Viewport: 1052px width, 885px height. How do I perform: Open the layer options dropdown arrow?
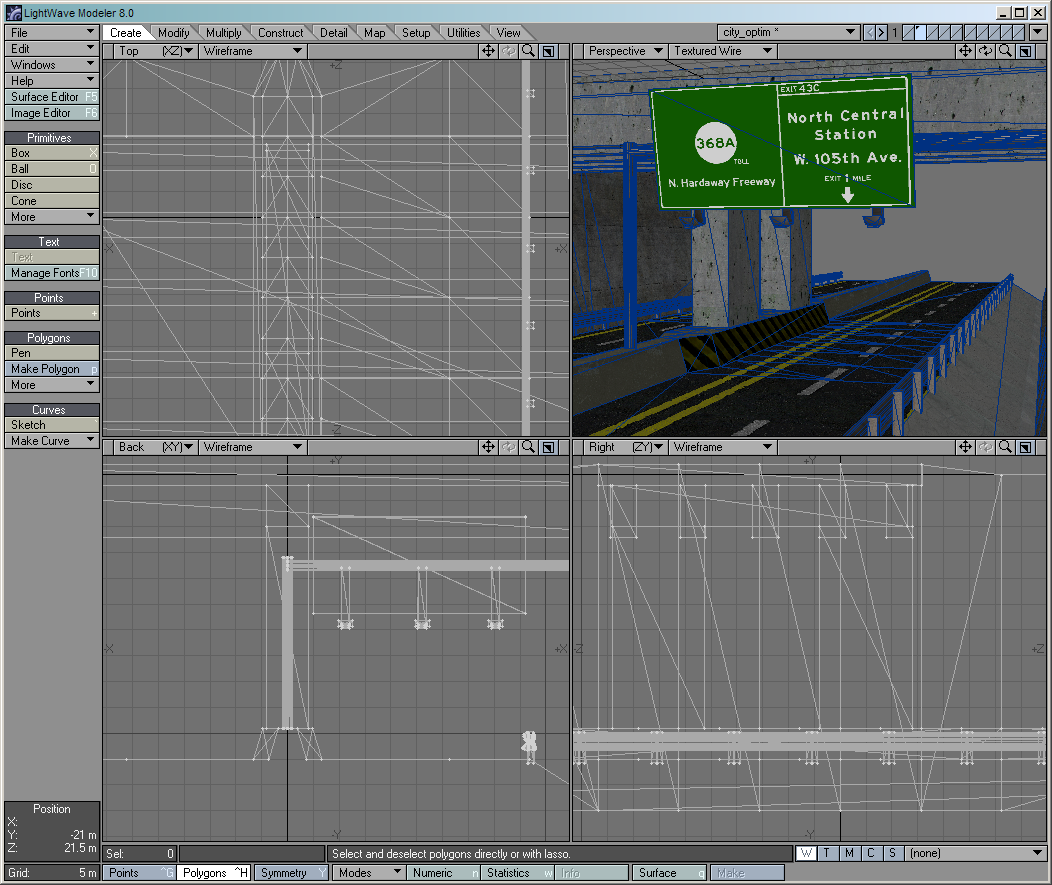(1037, 32)
